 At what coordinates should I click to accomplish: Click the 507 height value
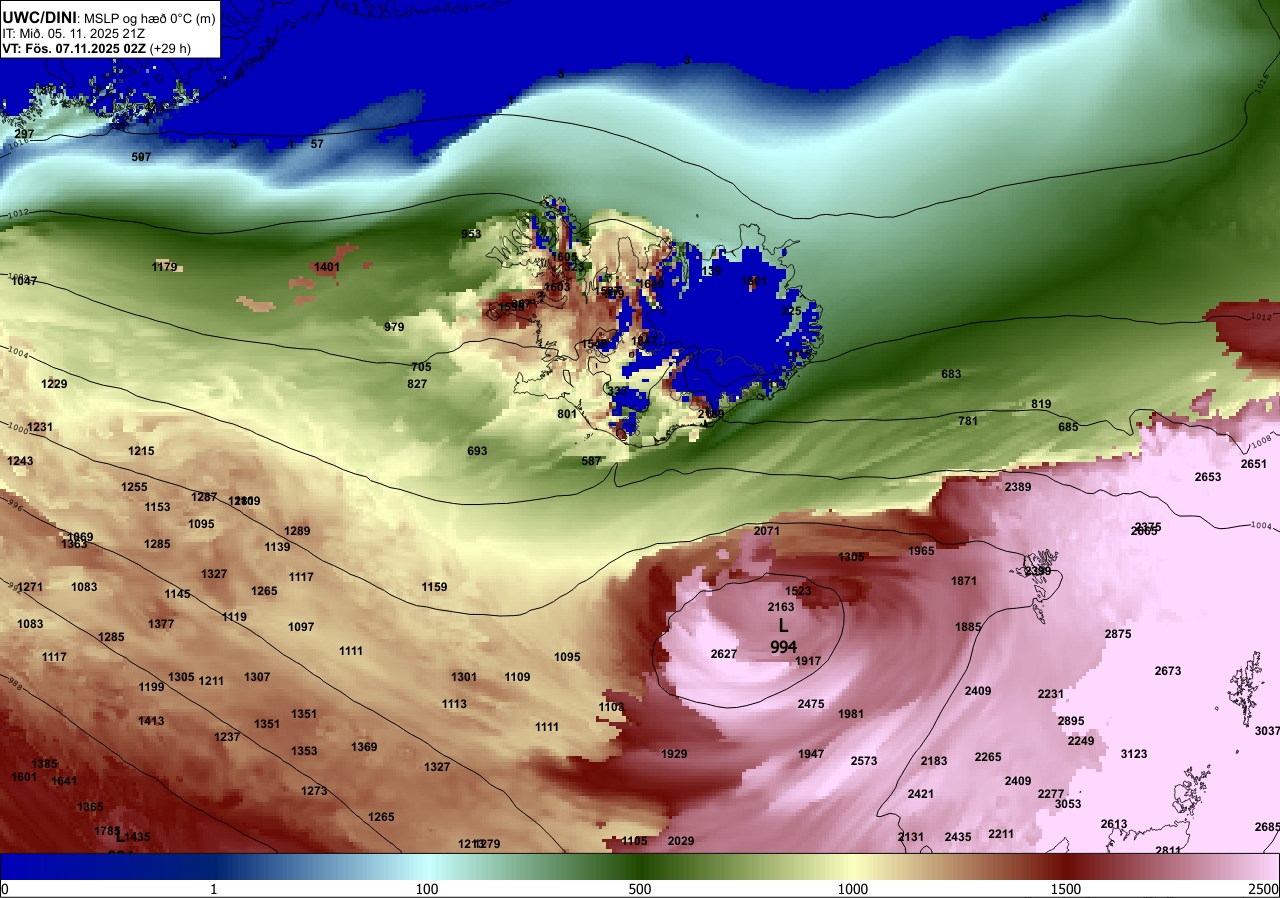pyautogui.click(x=141, y=157)
